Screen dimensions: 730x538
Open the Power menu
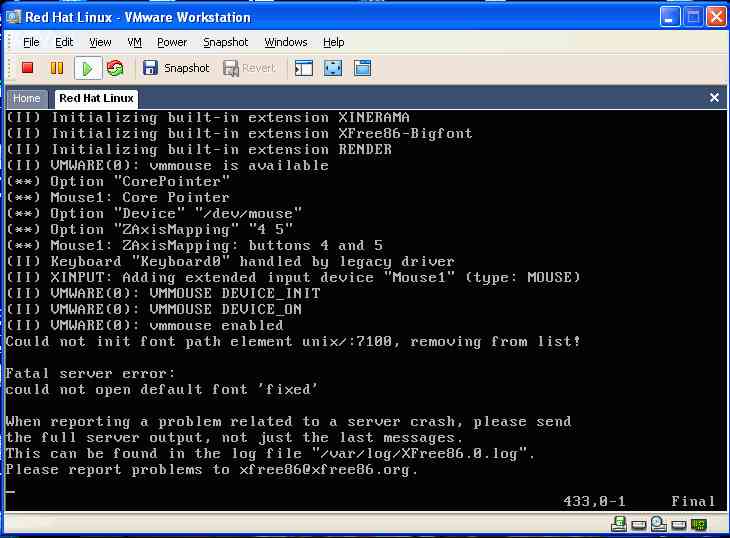click(172, 42)
